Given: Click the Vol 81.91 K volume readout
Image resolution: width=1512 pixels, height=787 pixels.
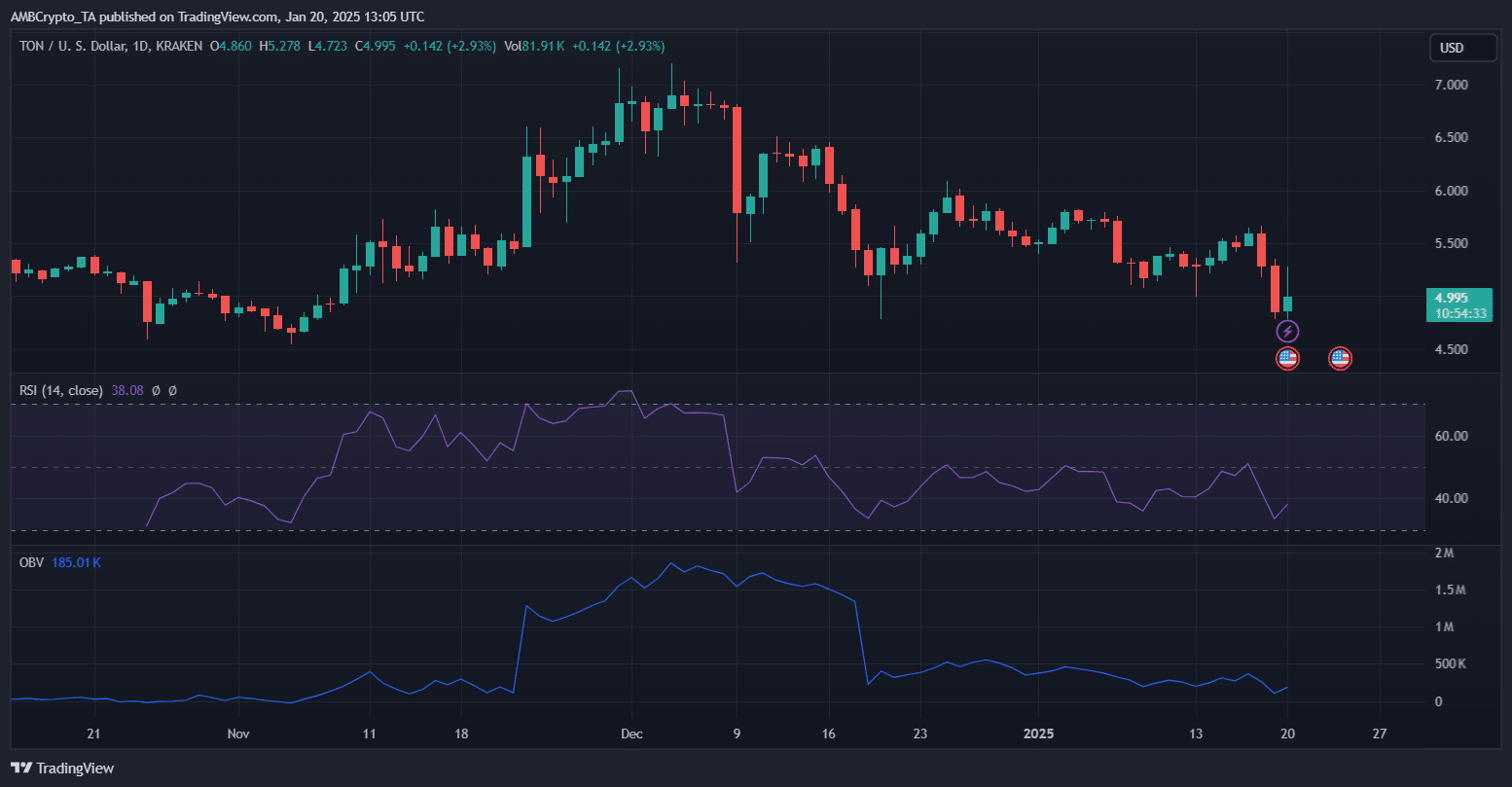Looking at the screenshot, I should coord(535,46).
